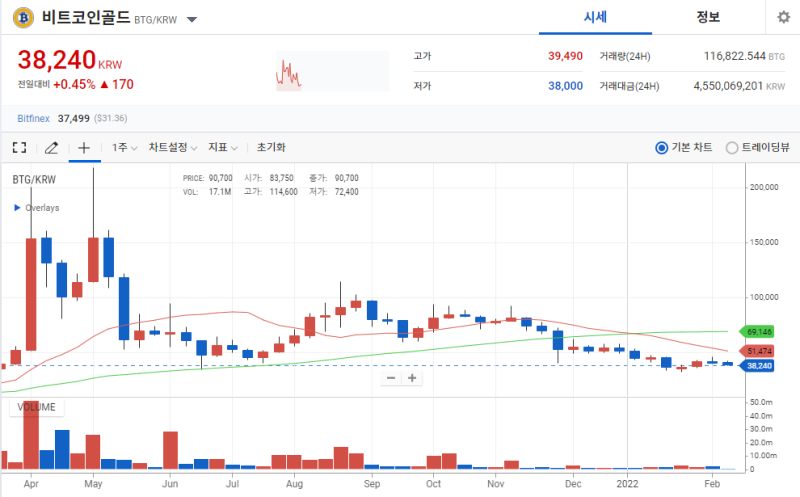
Task: Click the Feb time axis label
Action: (x=712, y=484)
